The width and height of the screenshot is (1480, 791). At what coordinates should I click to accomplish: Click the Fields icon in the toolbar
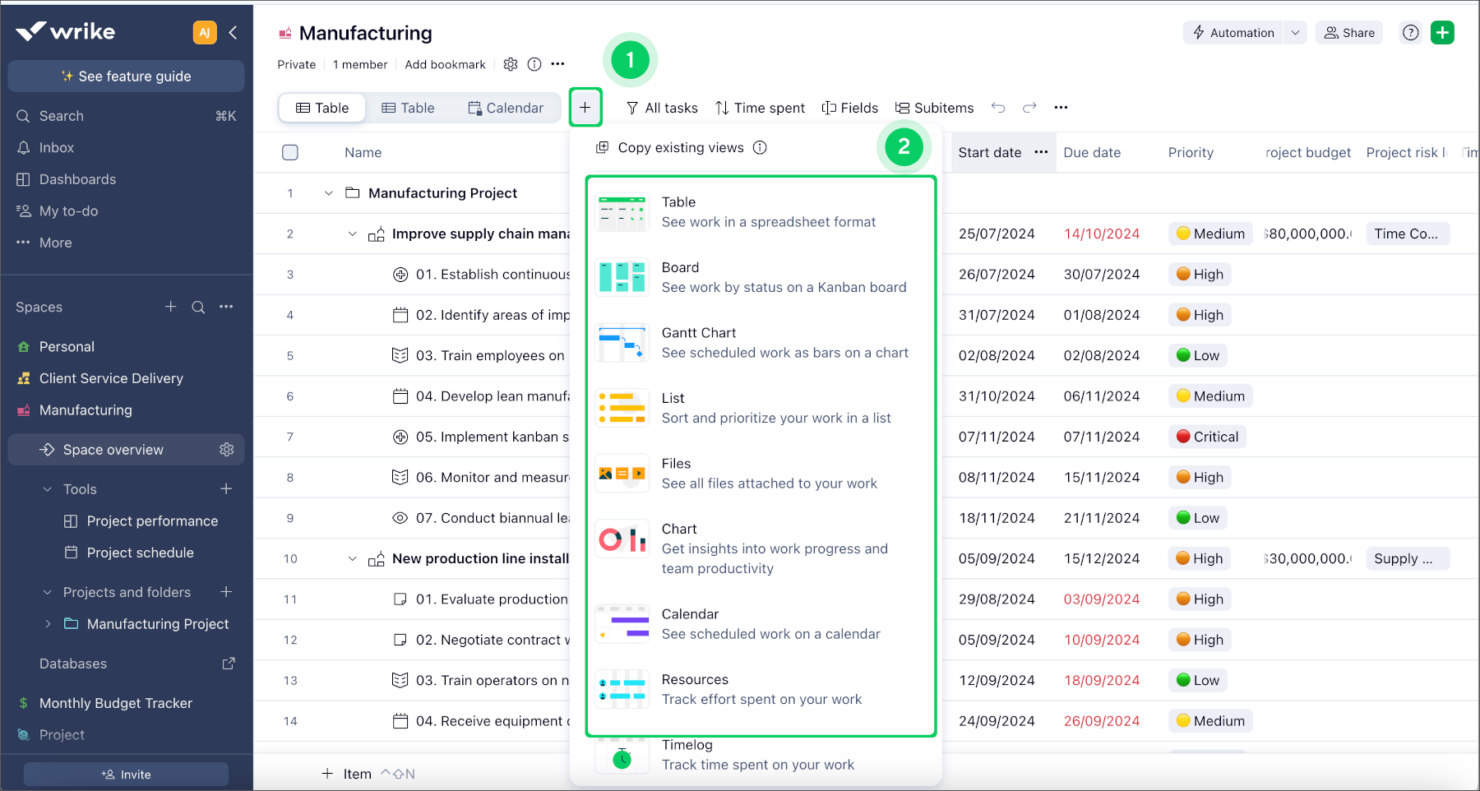(x=850, y=107)
